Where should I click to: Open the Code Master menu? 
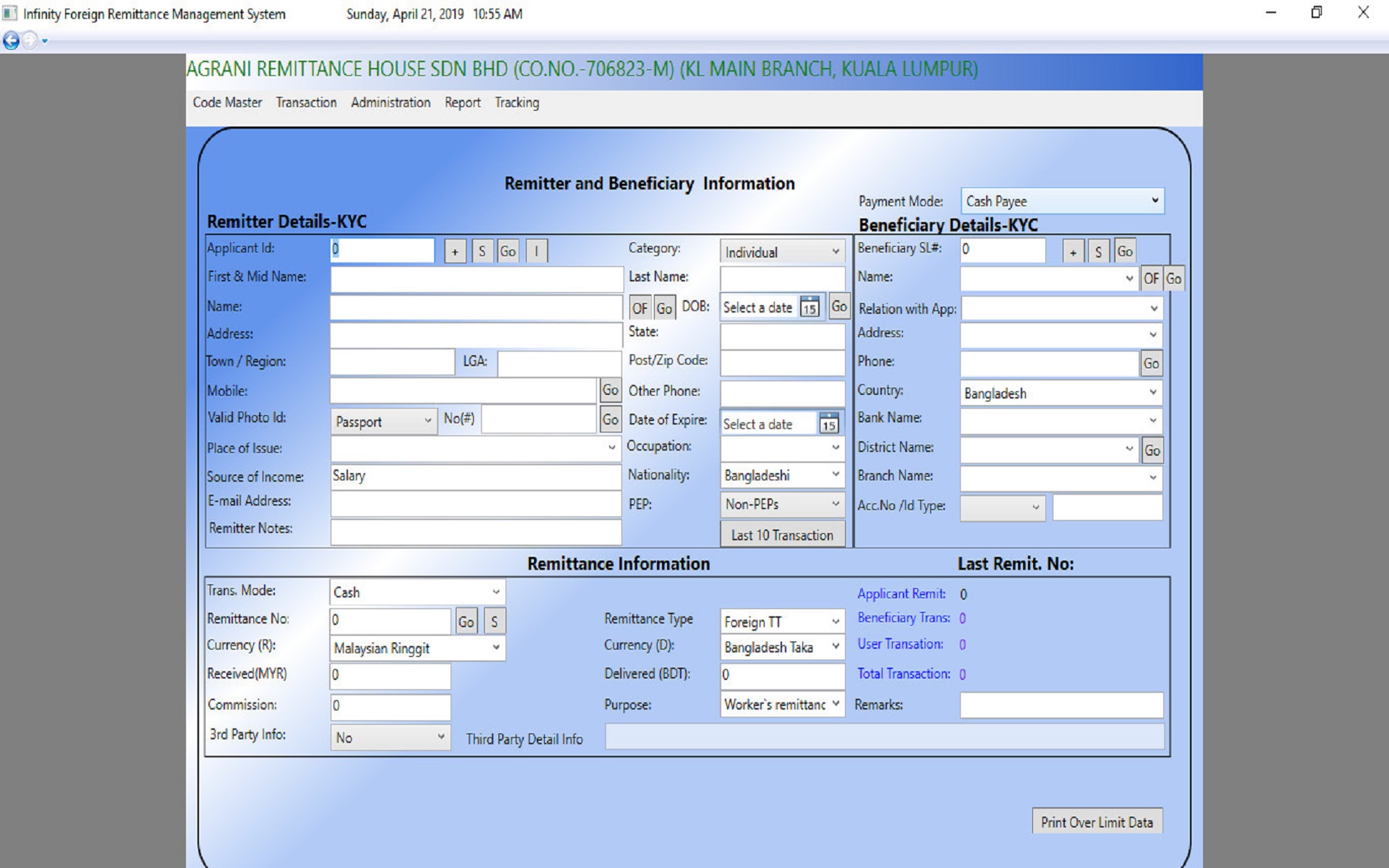[227, 103]
